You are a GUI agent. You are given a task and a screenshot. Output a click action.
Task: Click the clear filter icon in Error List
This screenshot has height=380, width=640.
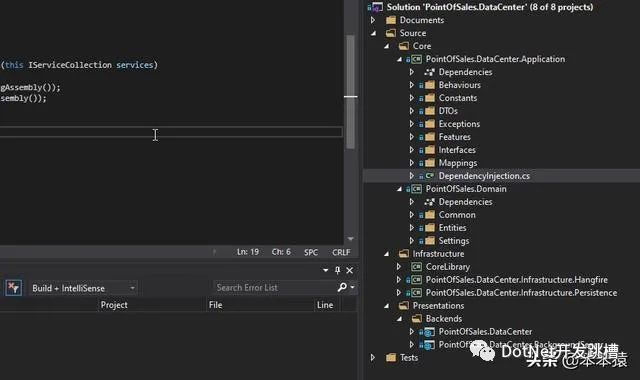pos(13,288)
